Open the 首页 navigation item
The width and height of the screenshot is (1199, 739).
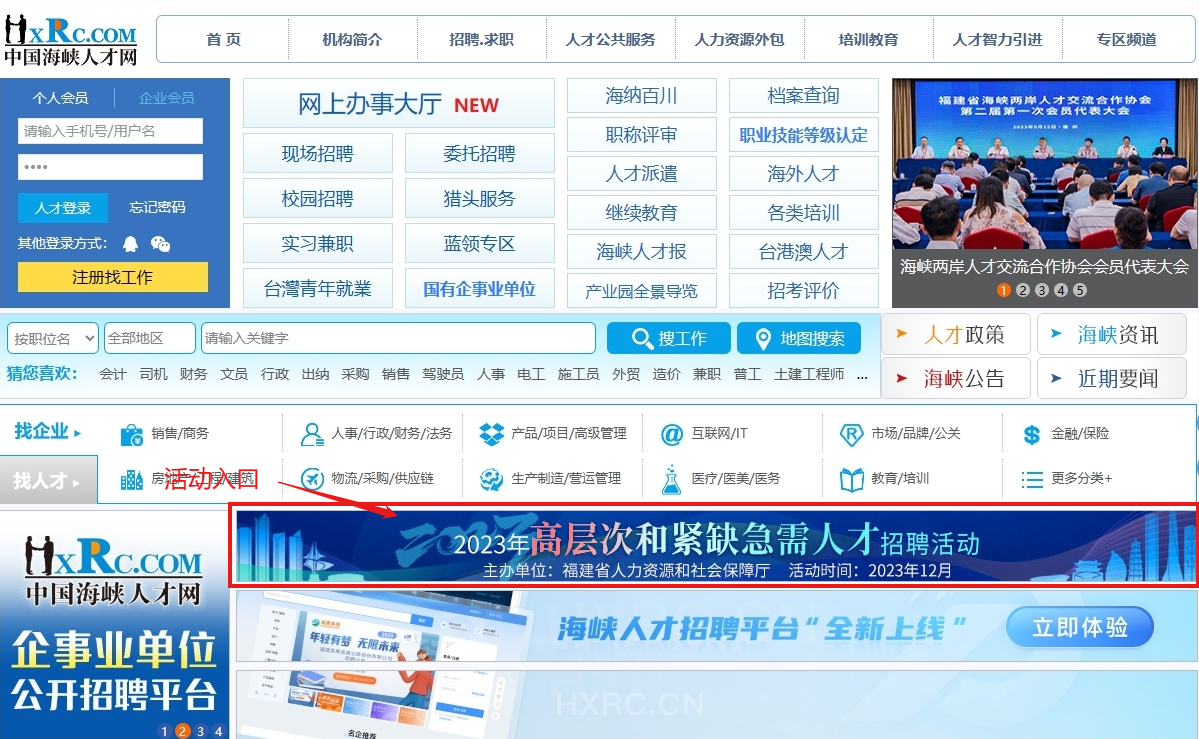click(x=223, y=40)
